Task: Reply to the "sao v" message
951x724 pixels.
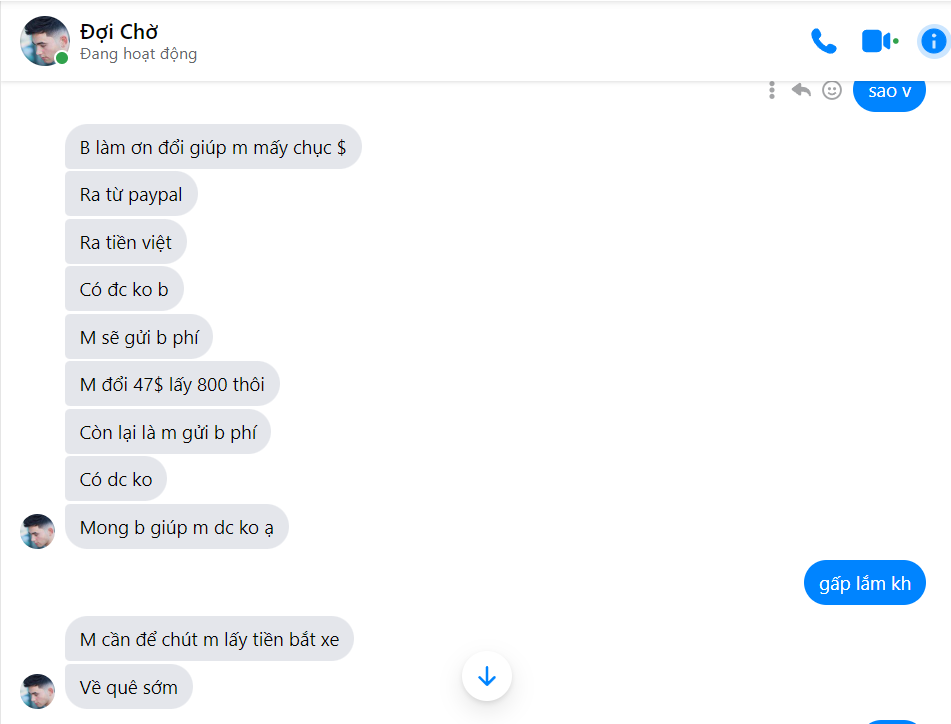Action: (x=801, y=90)
